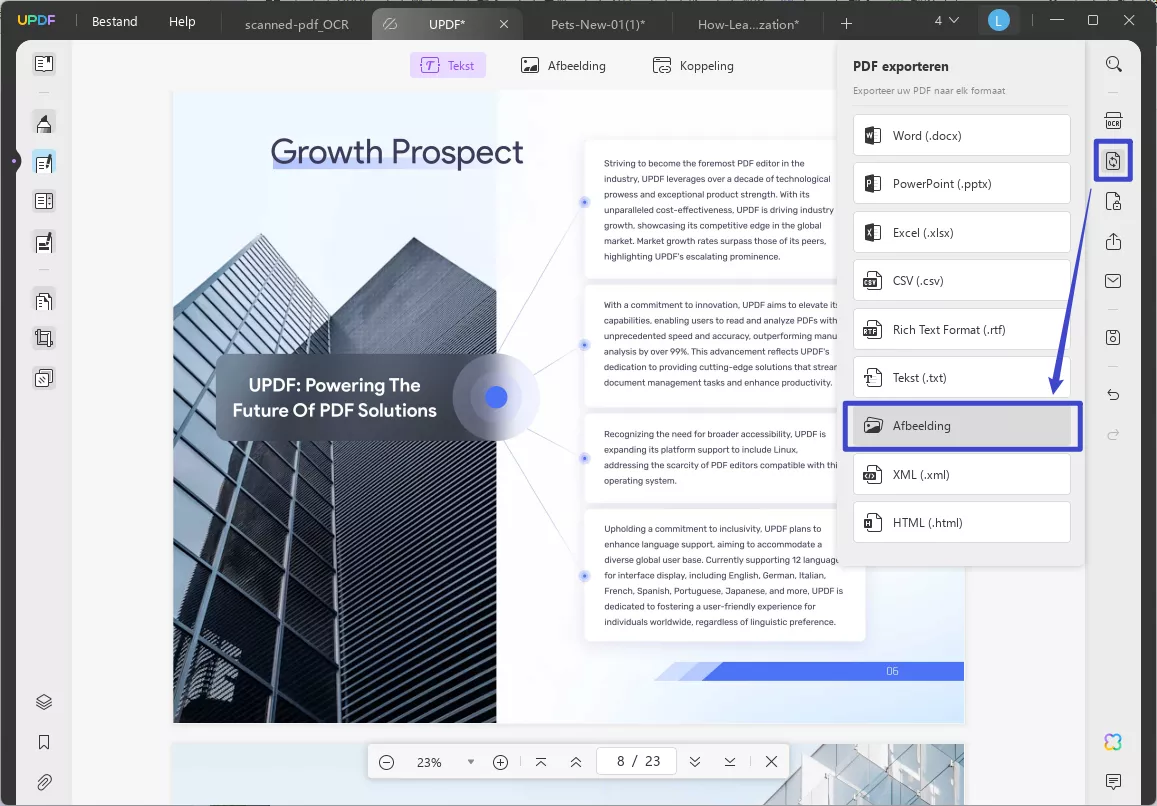1157x806 pixels.
Task: Export to Tekst (.txt)
Action: (x=961, y=377)
